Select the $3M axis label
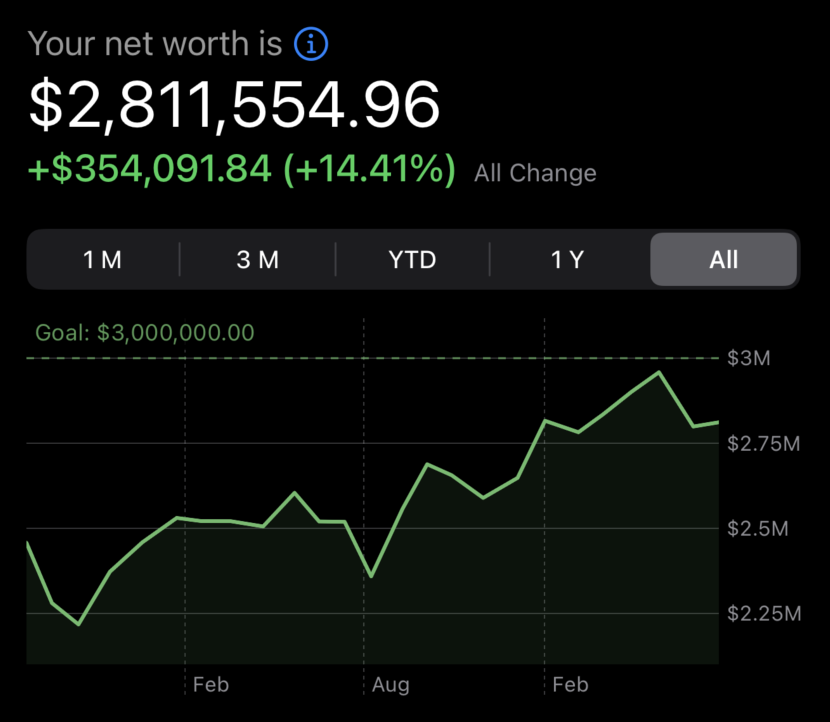This screenshot has width=830, height=722. 749,358
